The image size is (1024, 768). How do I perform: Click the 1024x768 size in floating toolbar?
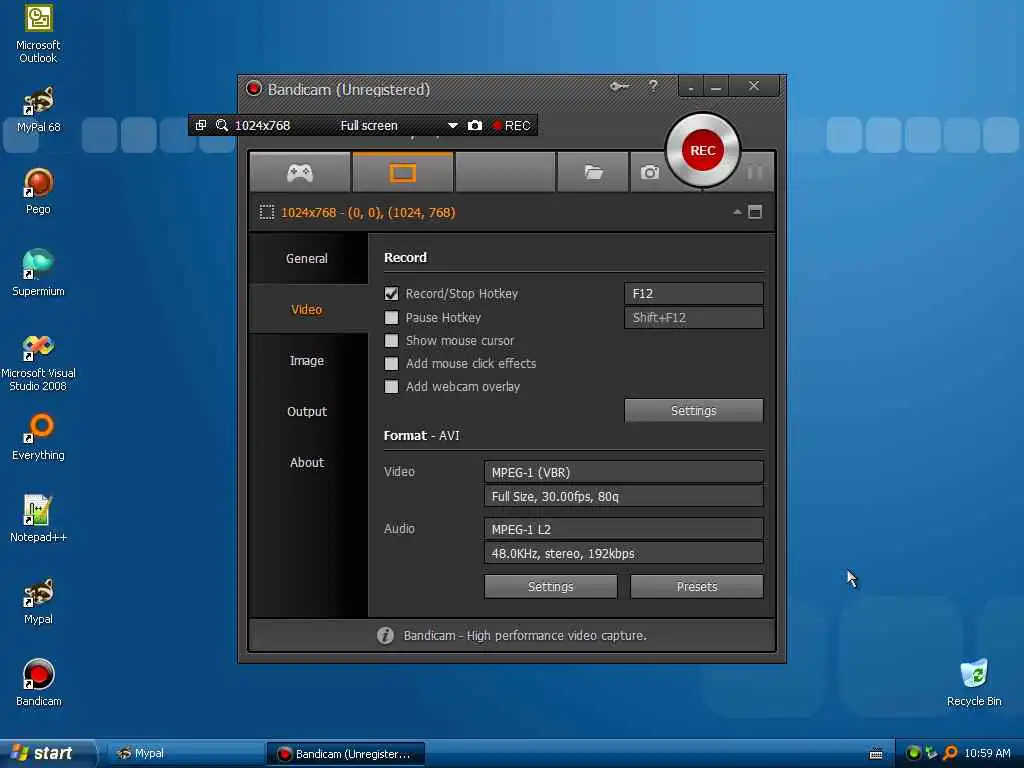(263, 125)
